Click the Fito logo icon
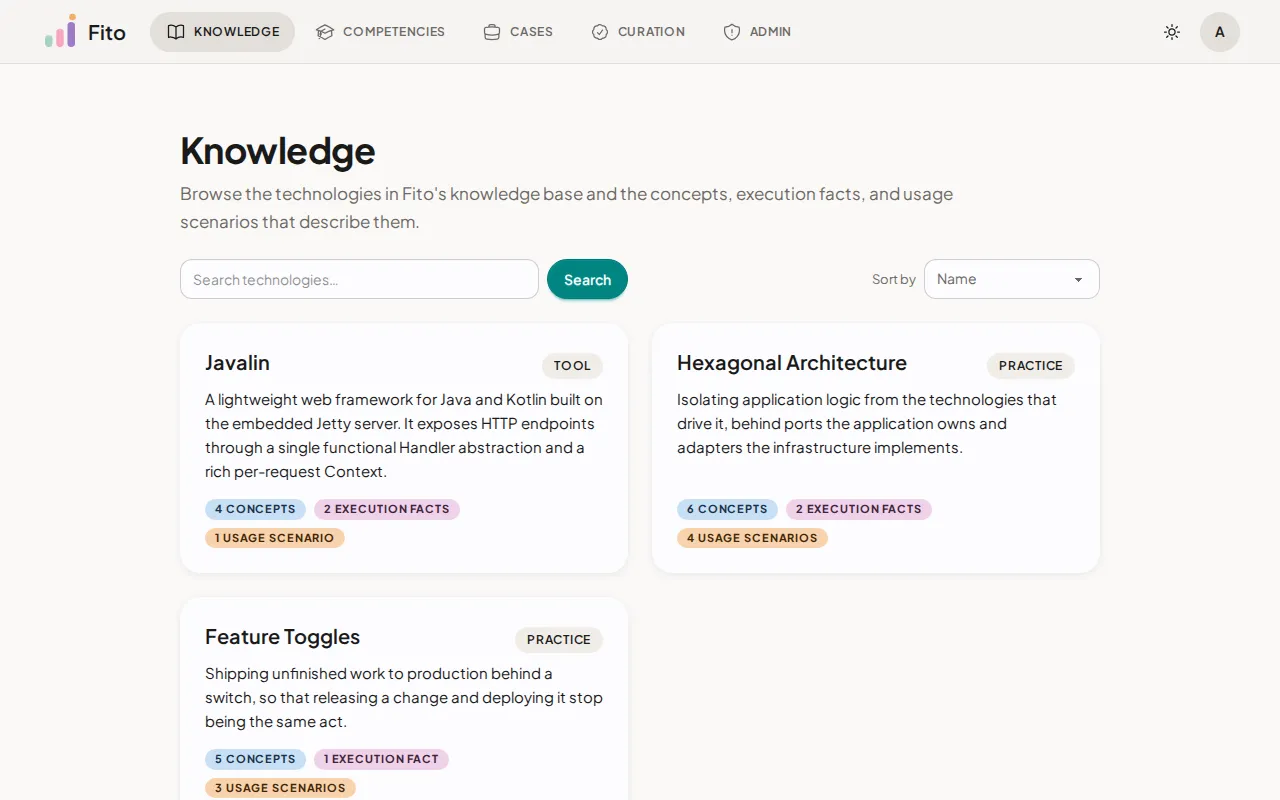 (60, 31)
